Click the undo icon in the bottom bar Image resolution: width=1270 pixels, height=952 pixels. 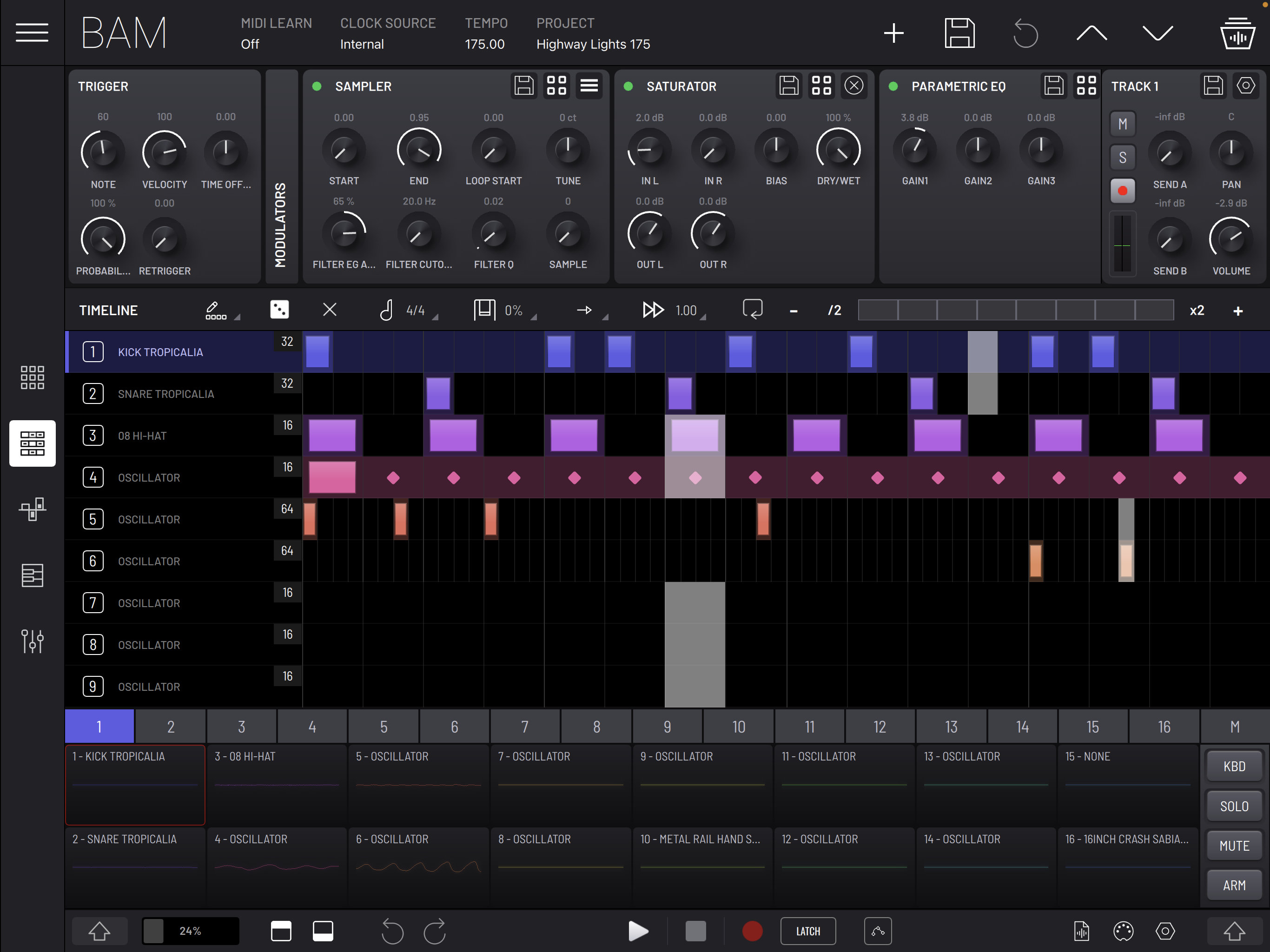point(393,931)
